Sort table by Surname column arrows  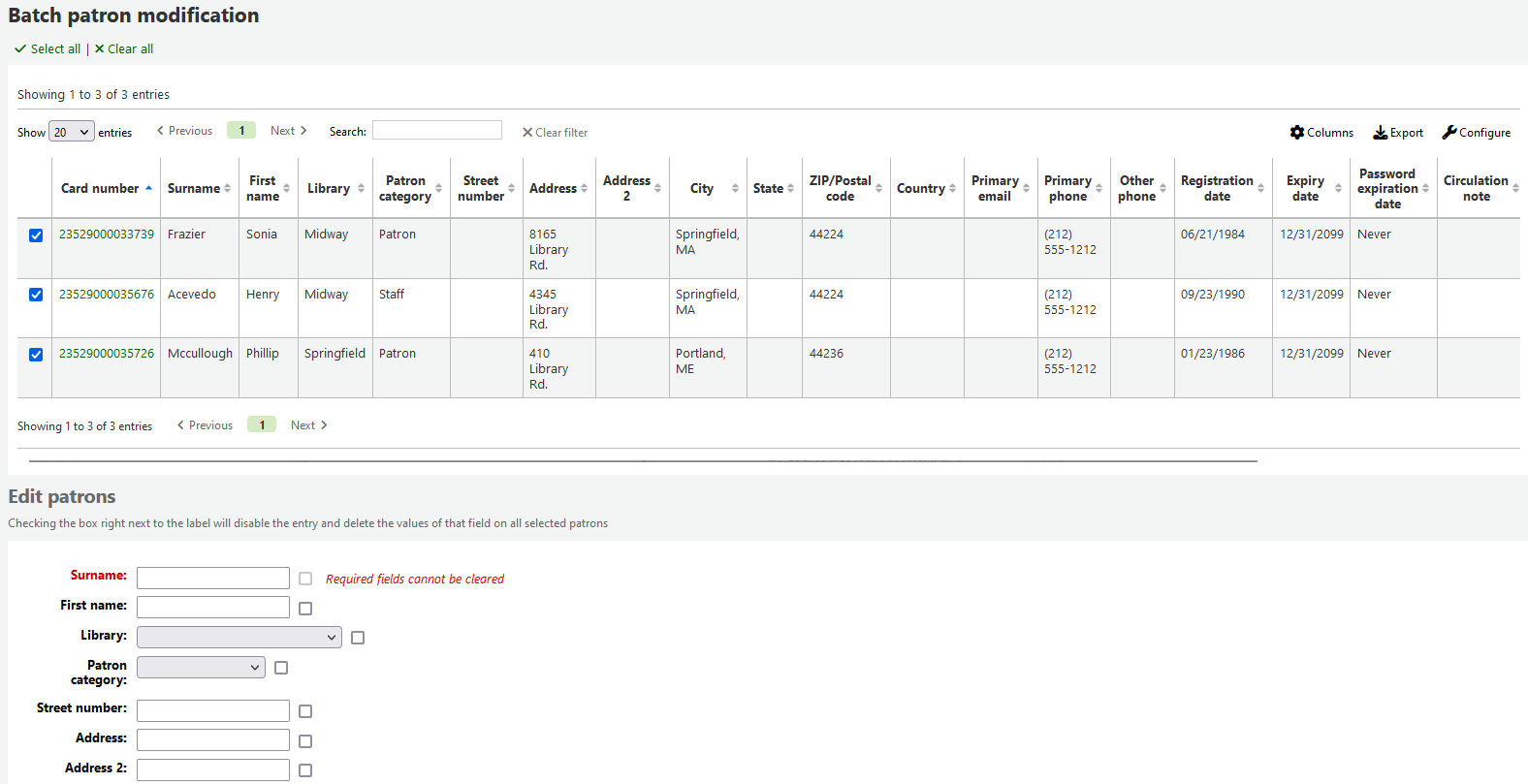point(227,188)
